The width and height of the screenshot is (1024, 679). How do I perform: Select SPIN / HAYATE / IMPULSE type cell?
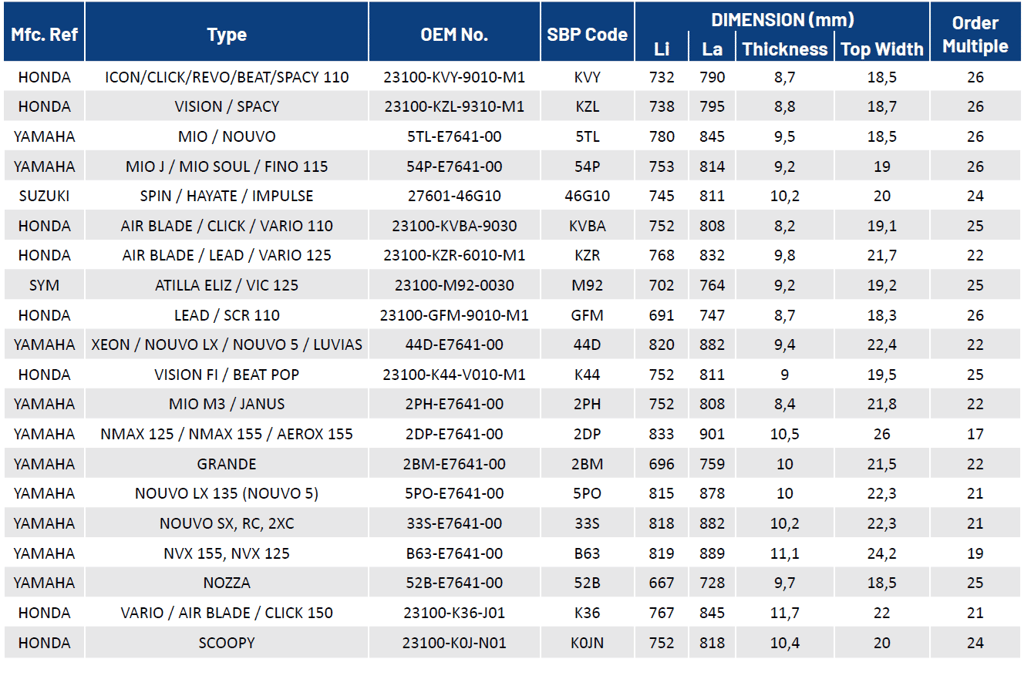(x=227, y=196)
